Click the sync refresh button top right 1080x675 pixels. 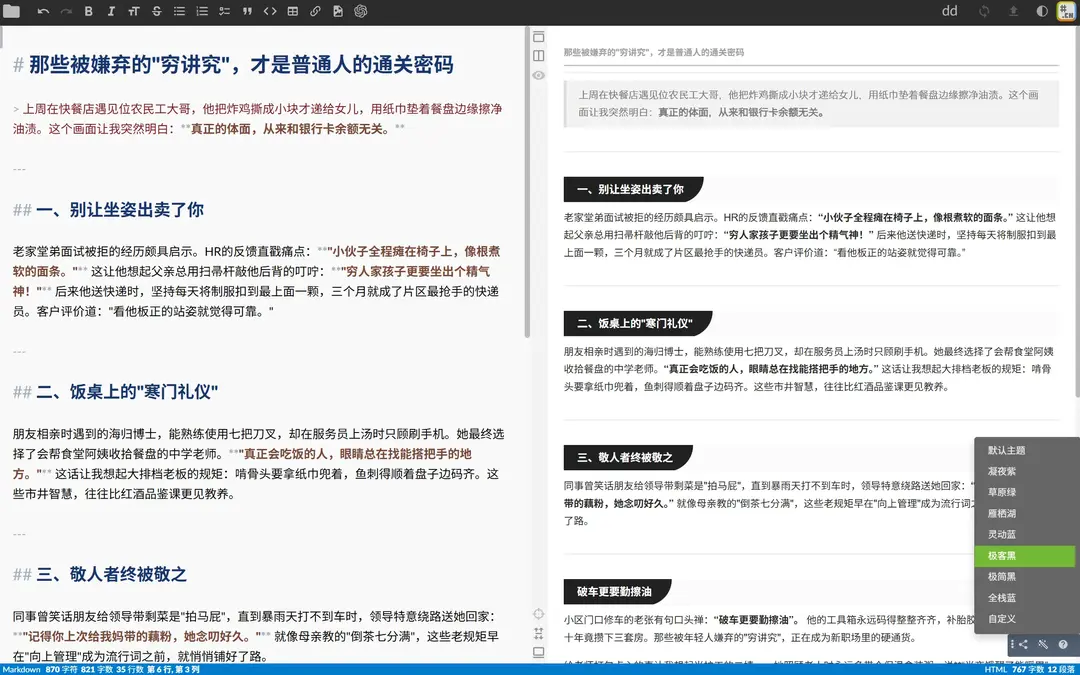984,11
